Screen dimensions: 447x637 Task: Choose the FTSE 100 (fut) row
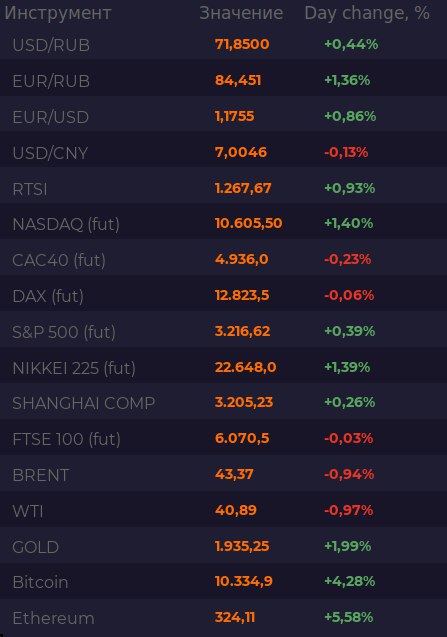click(x=224, y=439)
